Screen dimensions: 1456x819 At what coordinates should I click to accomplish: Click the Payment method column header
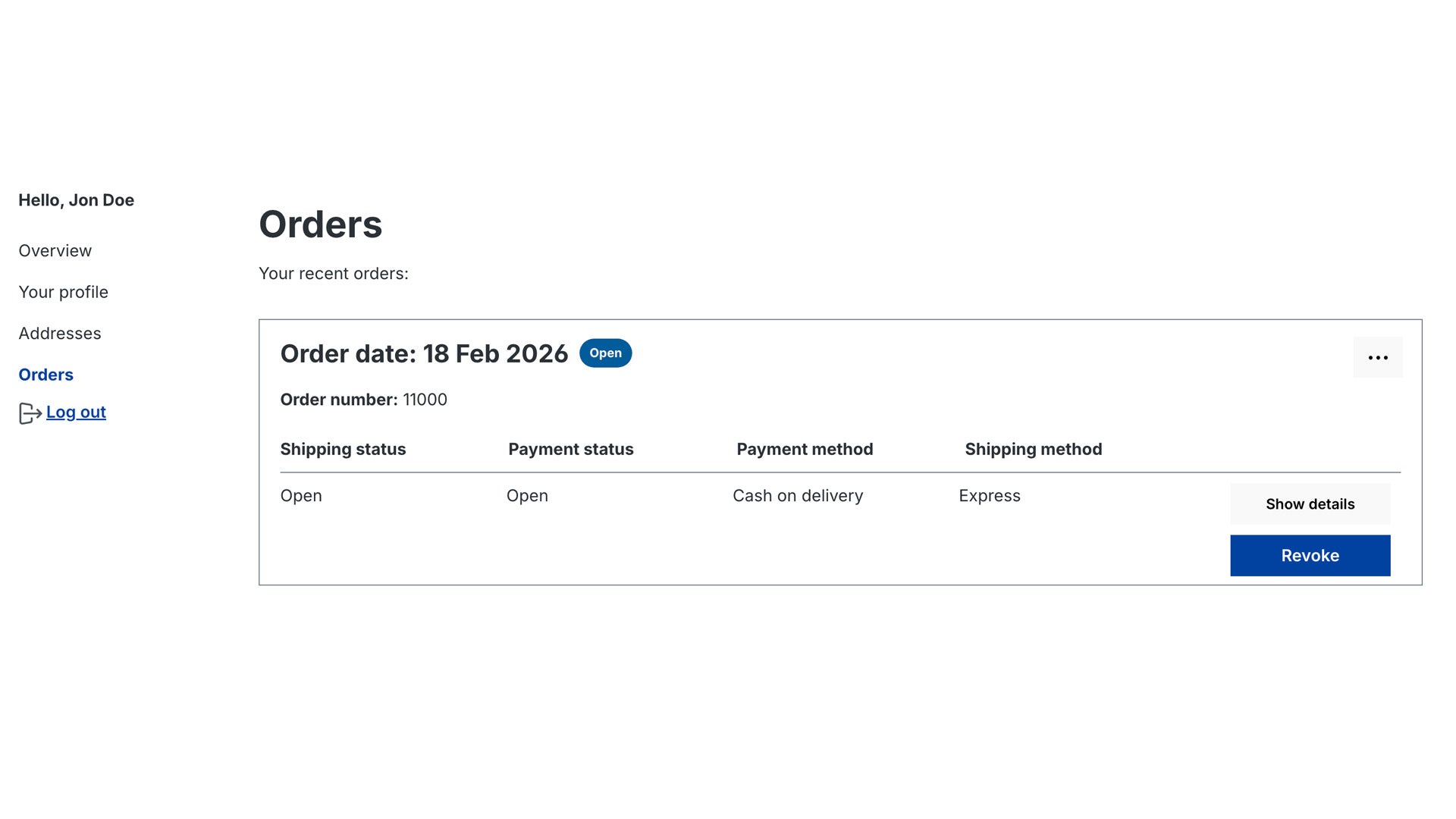pos(805,449)
